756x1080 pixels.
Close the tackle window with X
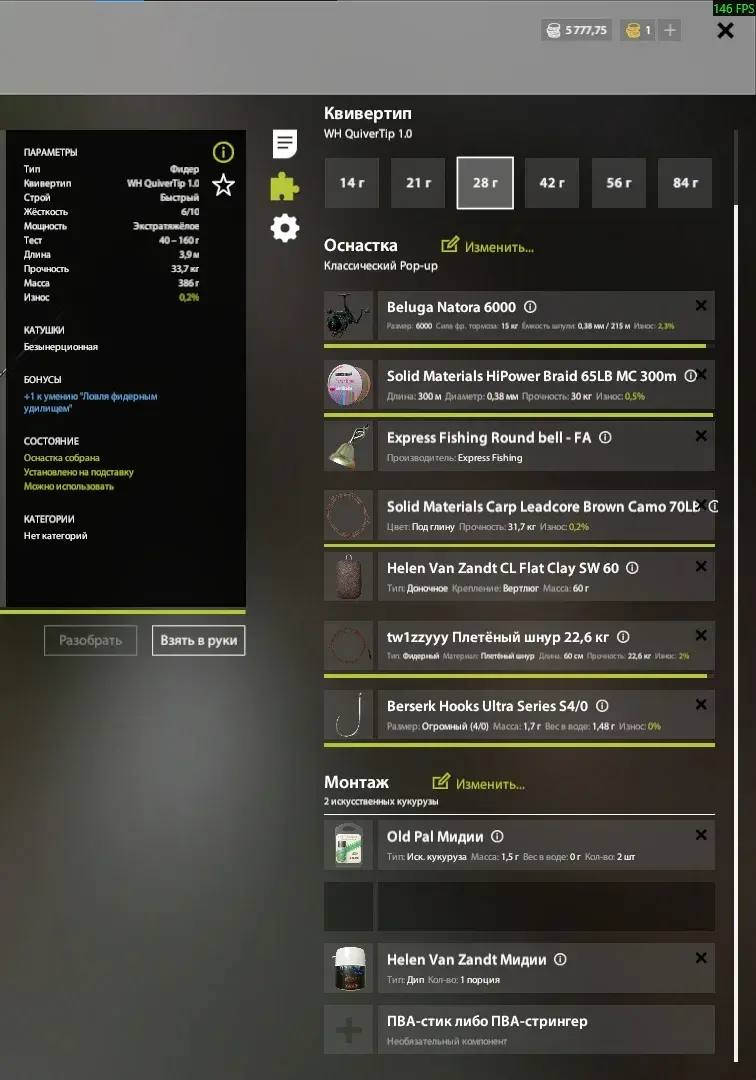point(725,30)
